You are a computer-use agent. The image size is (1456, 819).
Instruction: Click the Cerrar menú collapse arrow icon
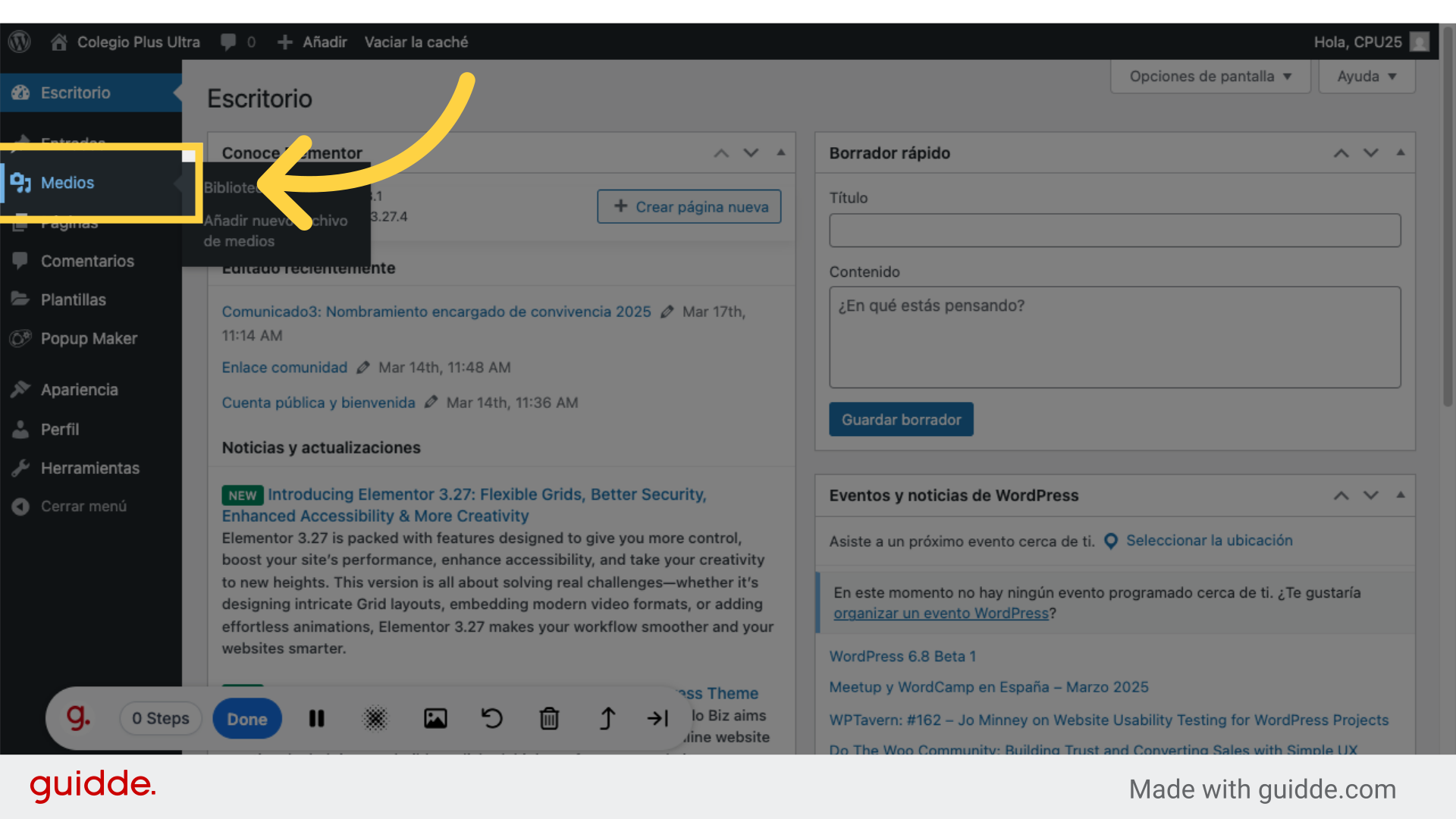(20, 506)
